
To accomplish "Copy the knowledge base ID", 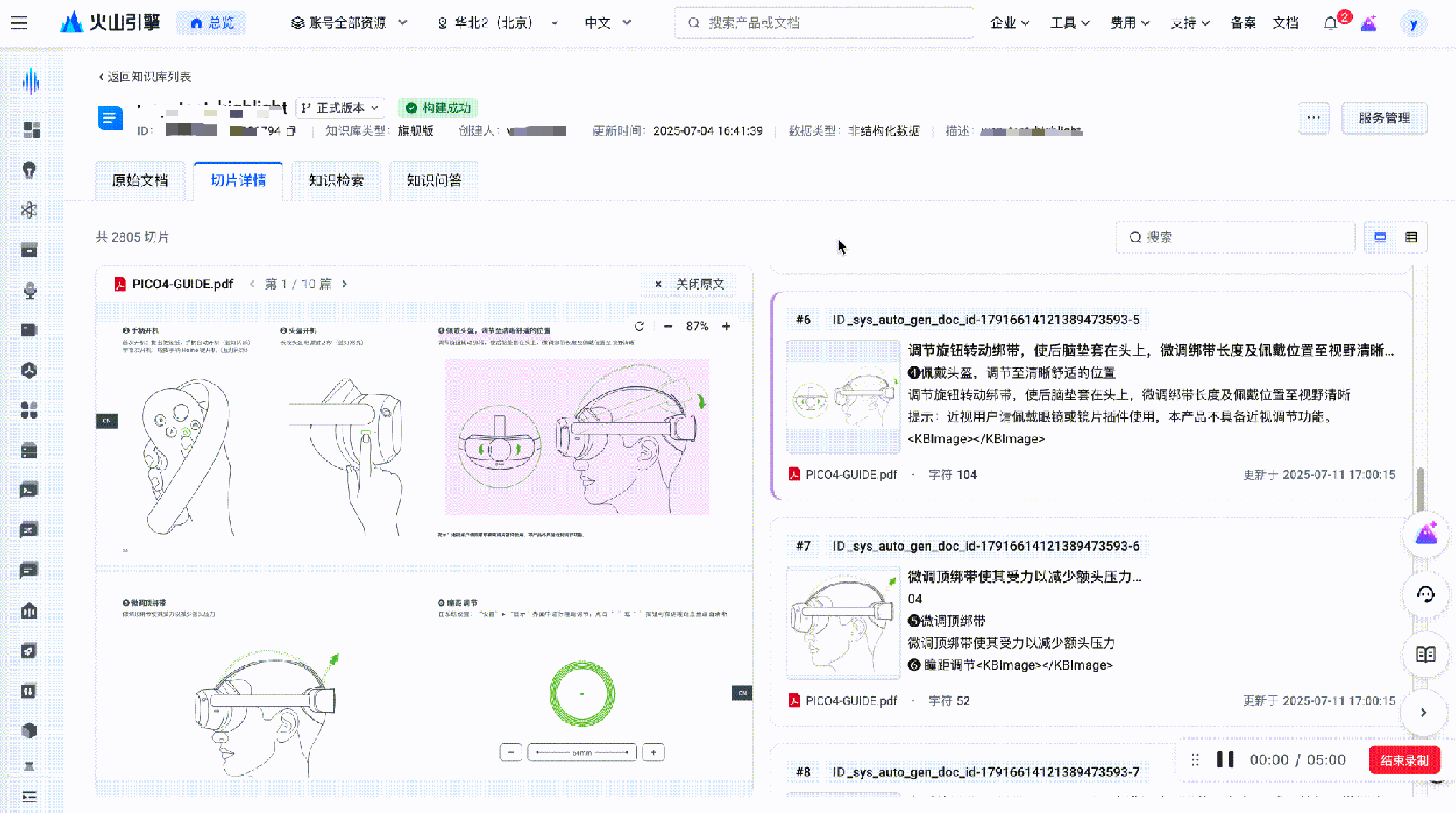I will tap(291, 131).
